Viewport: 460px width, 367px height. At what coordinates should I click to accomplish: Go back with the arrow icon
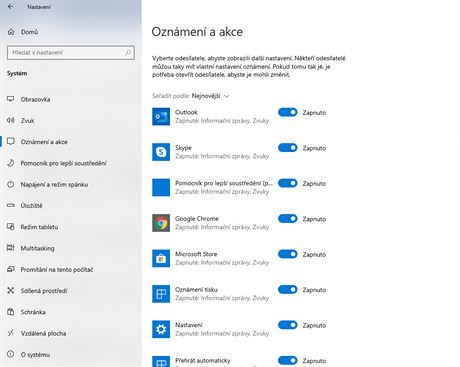(x=11, y=6)
